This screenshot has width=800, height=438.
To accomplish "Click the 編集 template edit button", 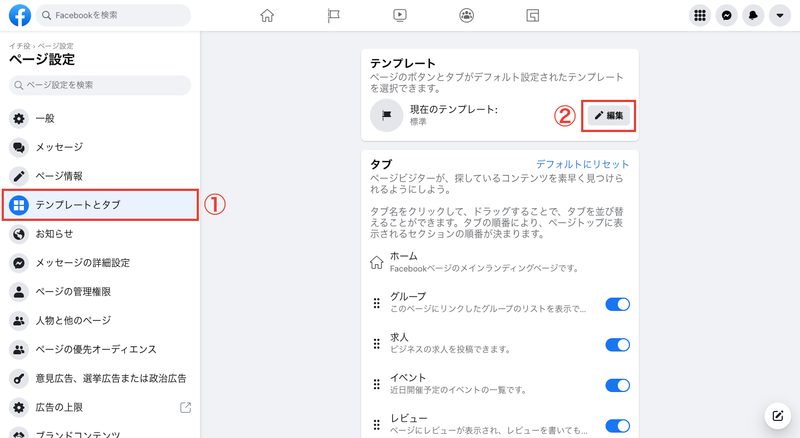I will [609, 115].
